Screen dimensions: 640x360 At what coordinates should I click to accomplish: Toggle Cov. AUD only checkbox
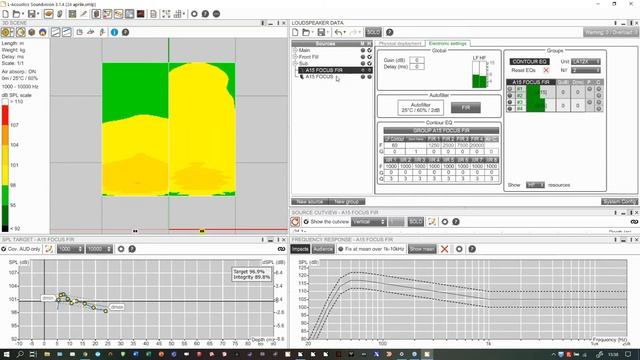[4, 249]
